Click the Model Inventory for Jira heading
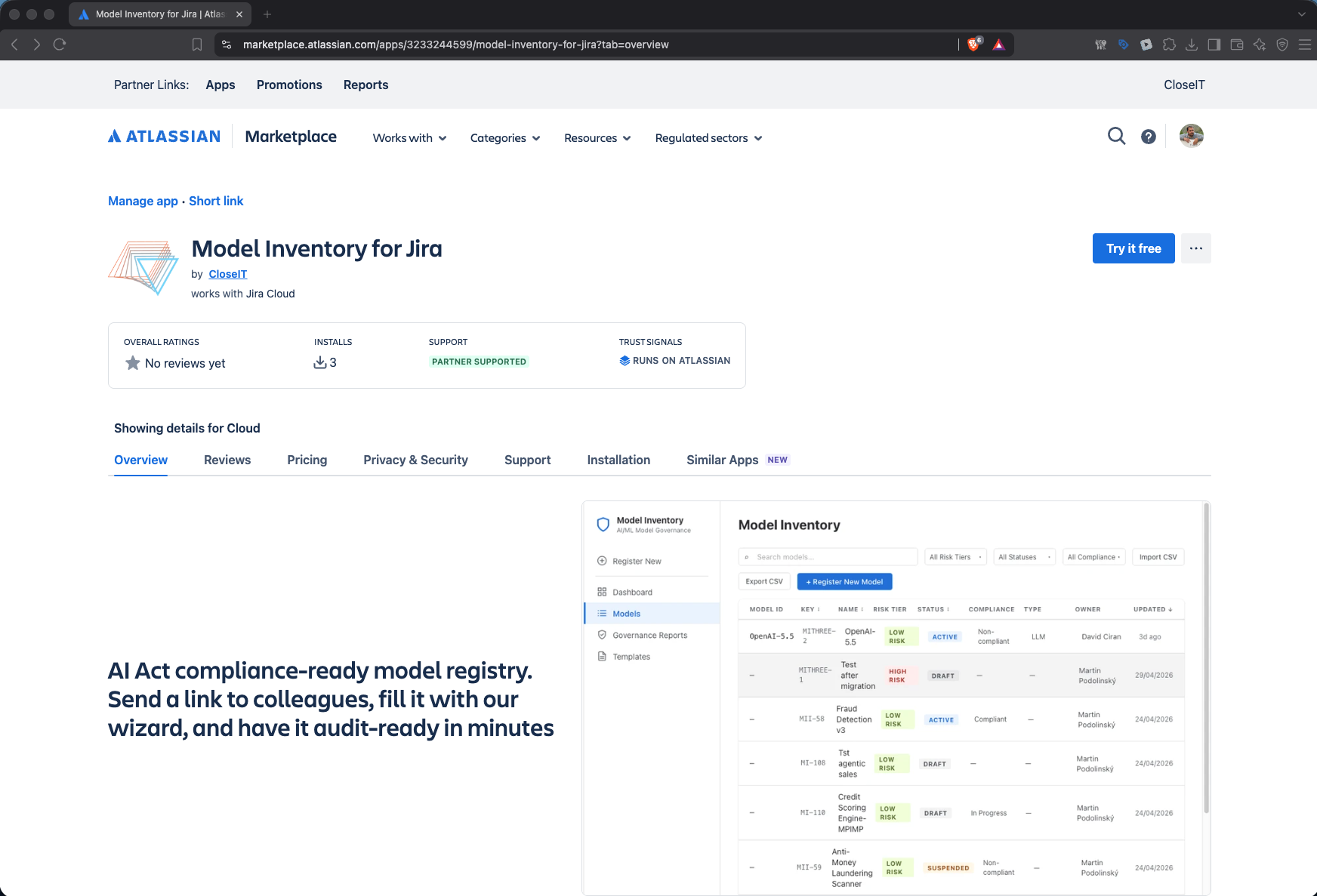1317x896 pixels. (x=317, y=248)
